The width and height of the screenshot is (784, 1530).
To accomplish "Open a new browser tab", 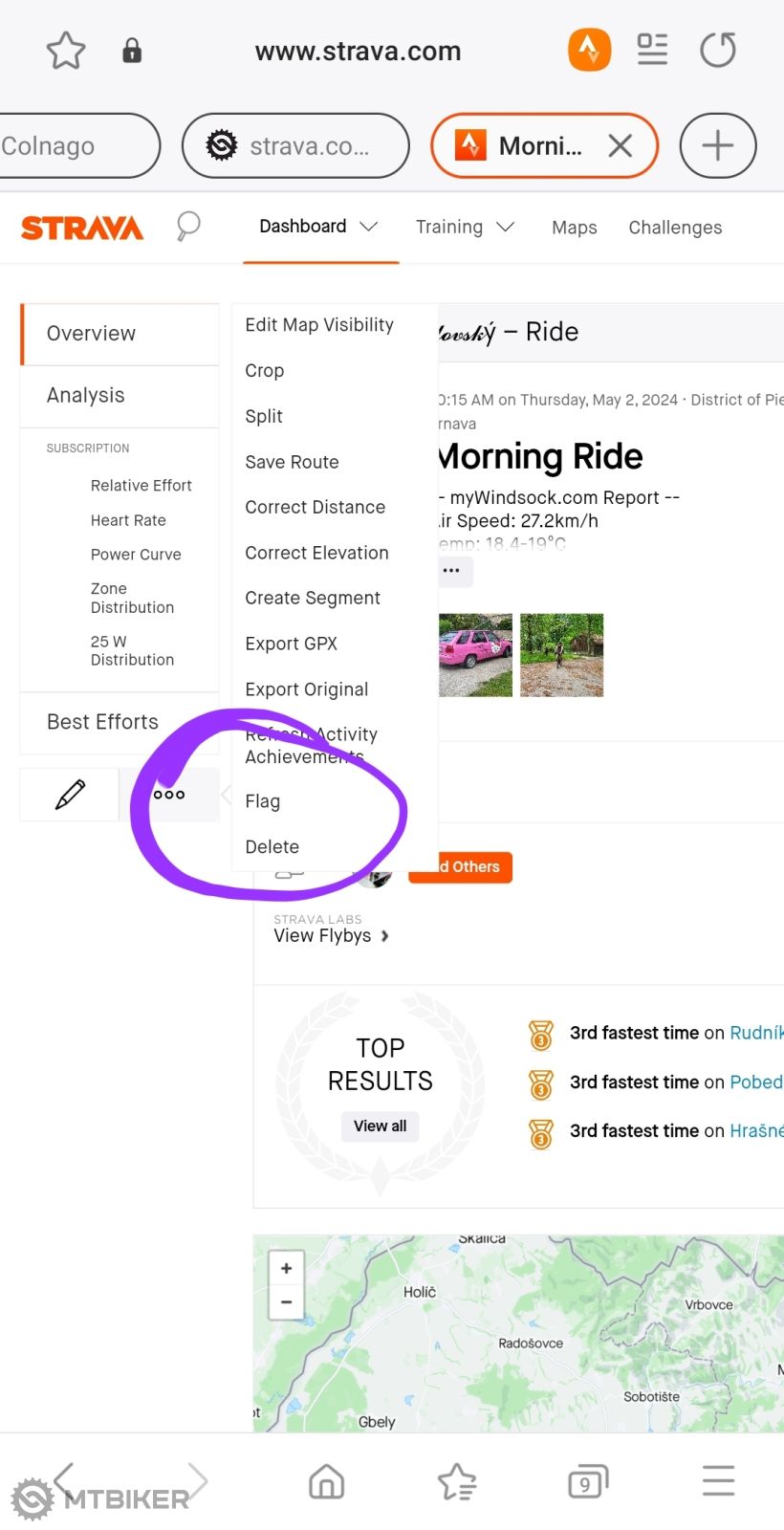I will (x=717, y=146).
